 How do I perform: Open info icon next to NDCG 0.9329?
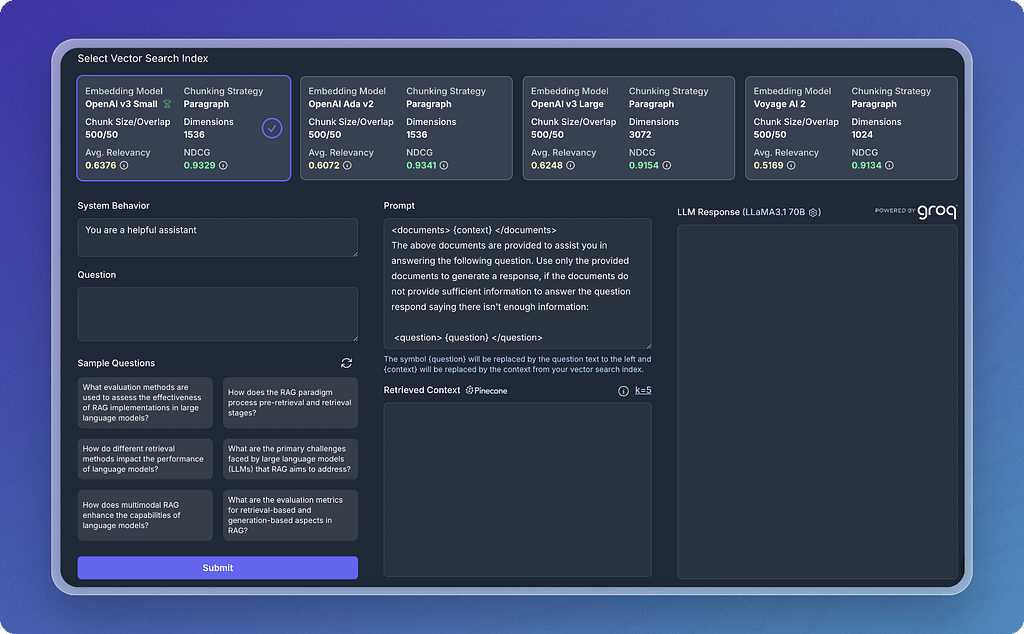coord(223,165)
